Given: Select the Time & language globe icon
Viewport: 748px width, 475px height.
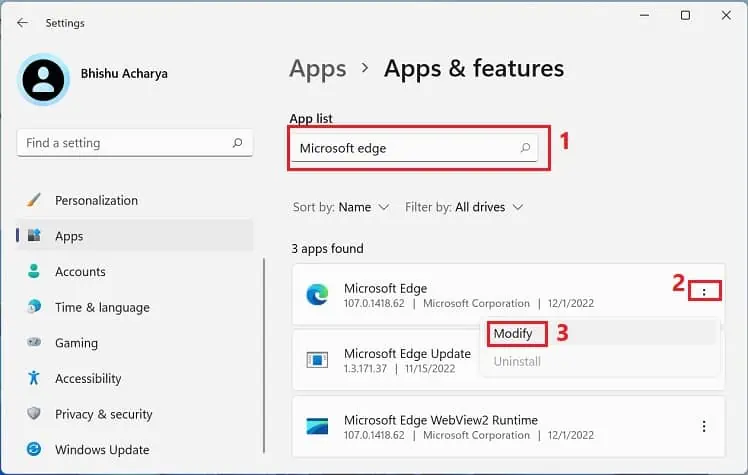Looking at the screenshot, I should (x=34, y=307).
